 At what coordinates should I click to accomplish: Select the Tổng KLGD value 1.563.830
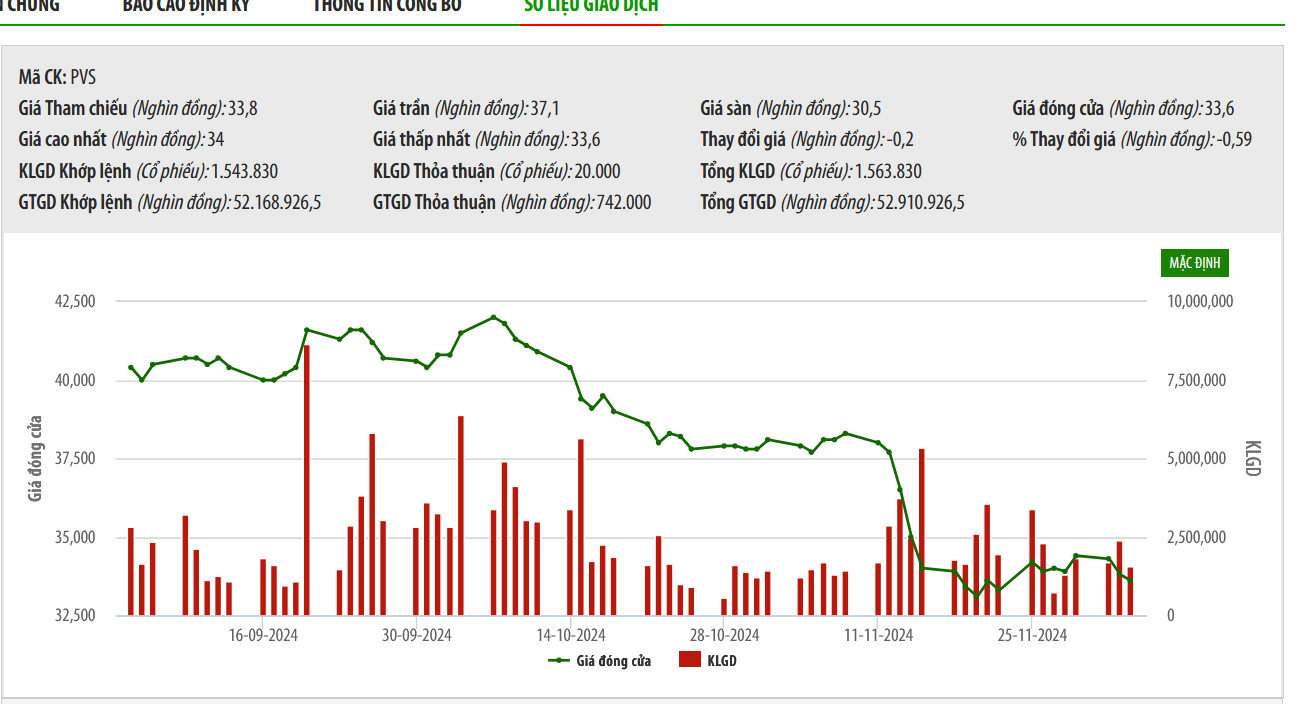click(889, 170)
